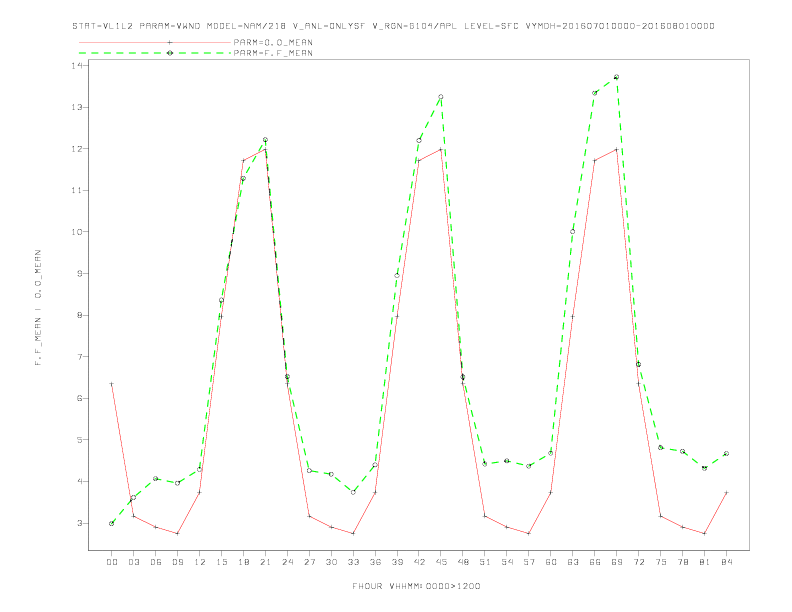Click green forecast peak marker at hour 45
Screen dimensions: 792x612
click(441, 97)
